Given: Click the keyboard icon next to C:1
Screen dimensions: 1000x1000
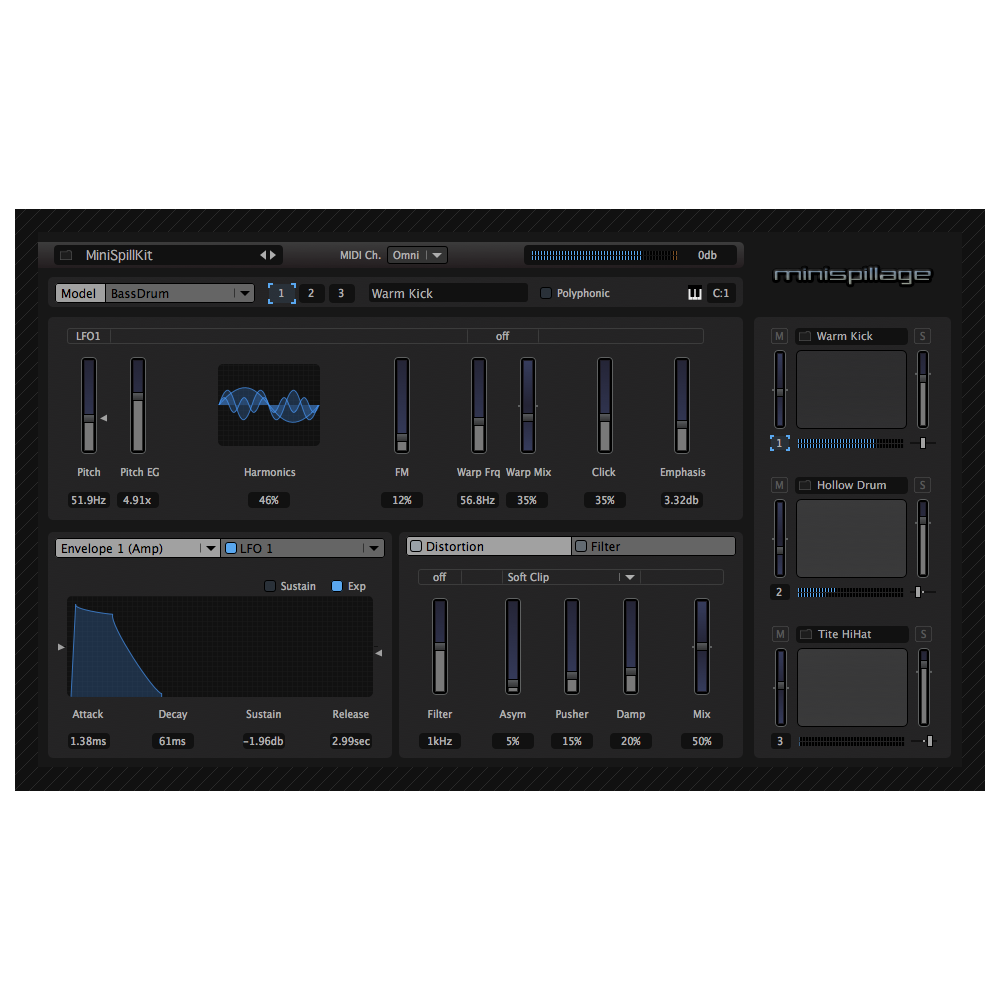Looking at the screenshot, I should coord(695,293).
